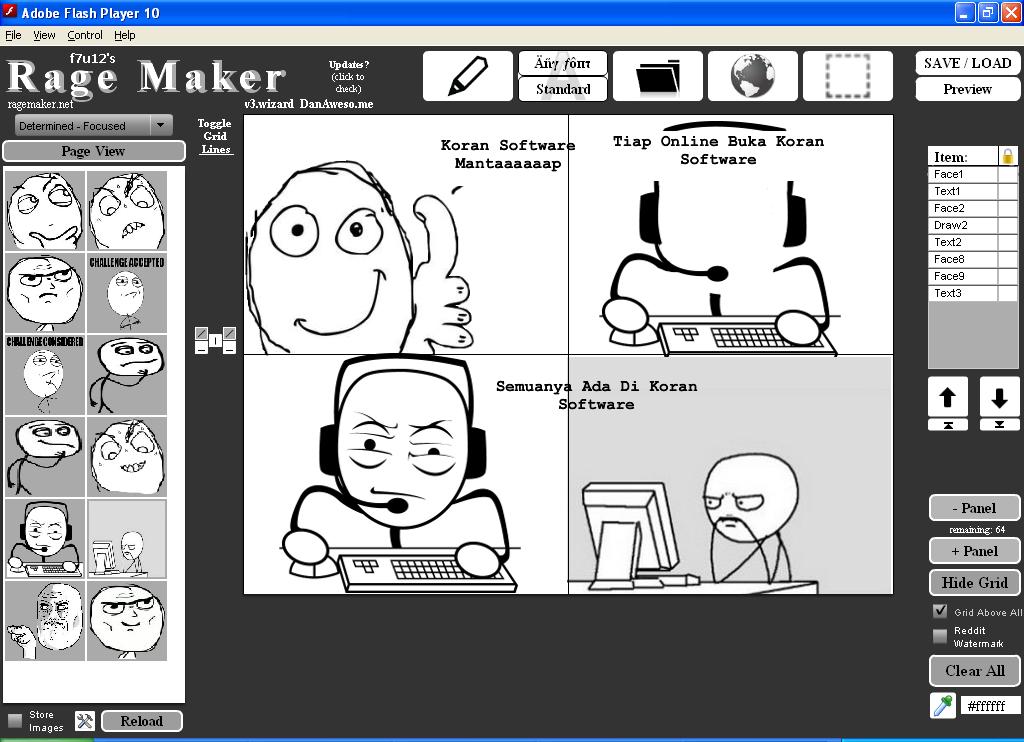This screenshot has height=742, width=1024.
Task: Click the globe web image icon
Action: pyautogui.click(x=752, y=76)
